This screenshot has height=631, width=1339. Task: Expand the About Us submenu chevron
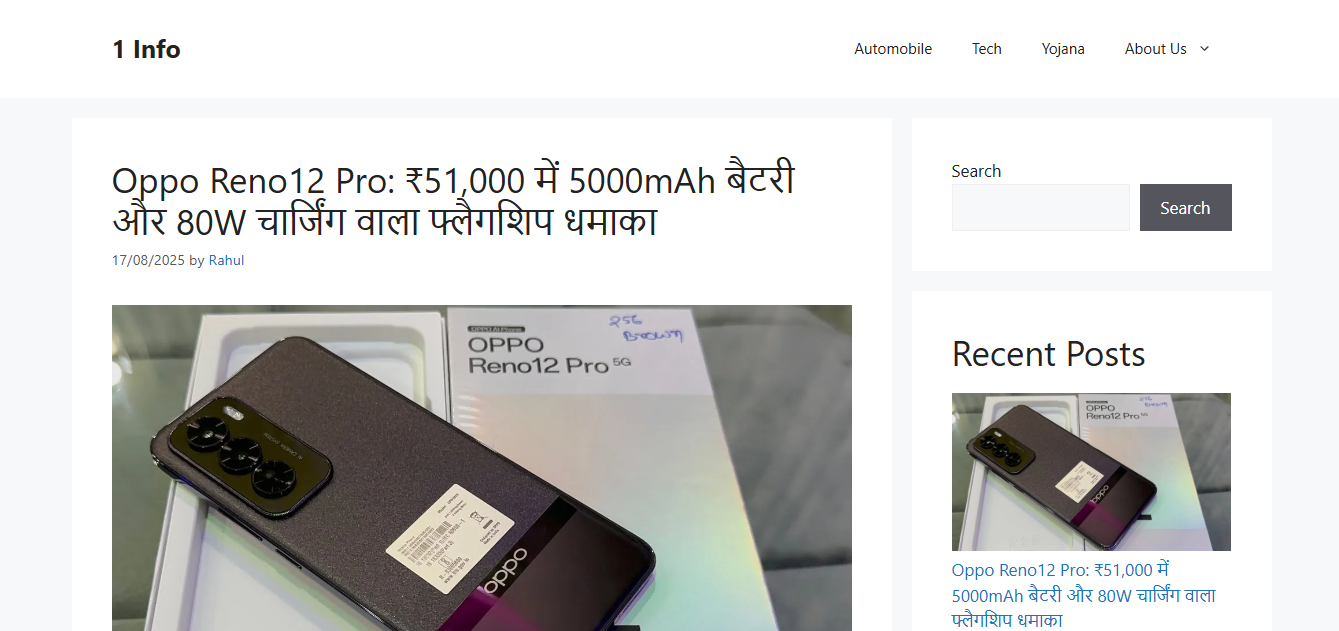(x=1204, y=49)
